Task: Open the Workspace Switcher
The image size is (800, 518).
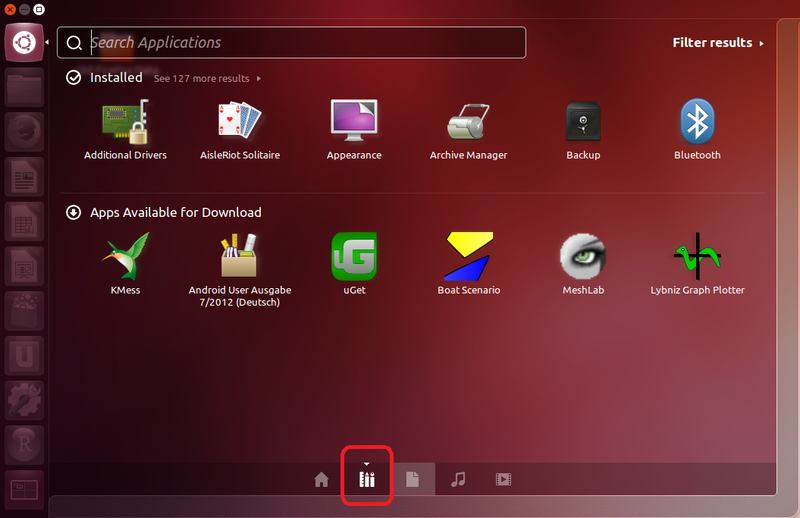Action: click(24, 489)
